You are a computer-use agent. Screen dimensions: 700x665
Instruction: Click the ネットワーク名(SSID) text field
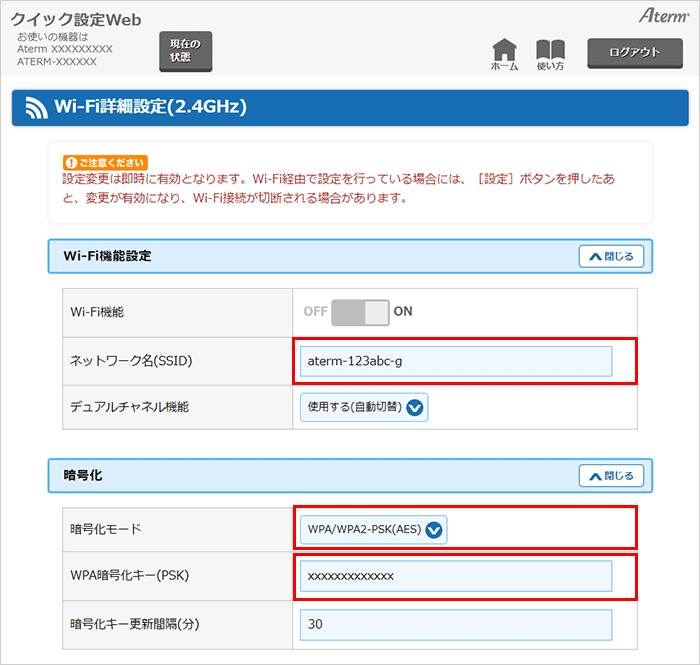point(456,361)
